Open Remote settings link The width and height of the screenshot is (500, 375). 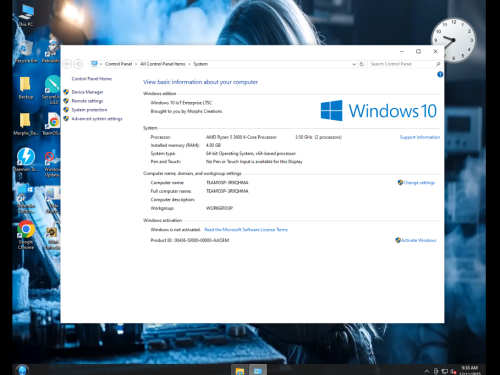click(x=87, y=101)
